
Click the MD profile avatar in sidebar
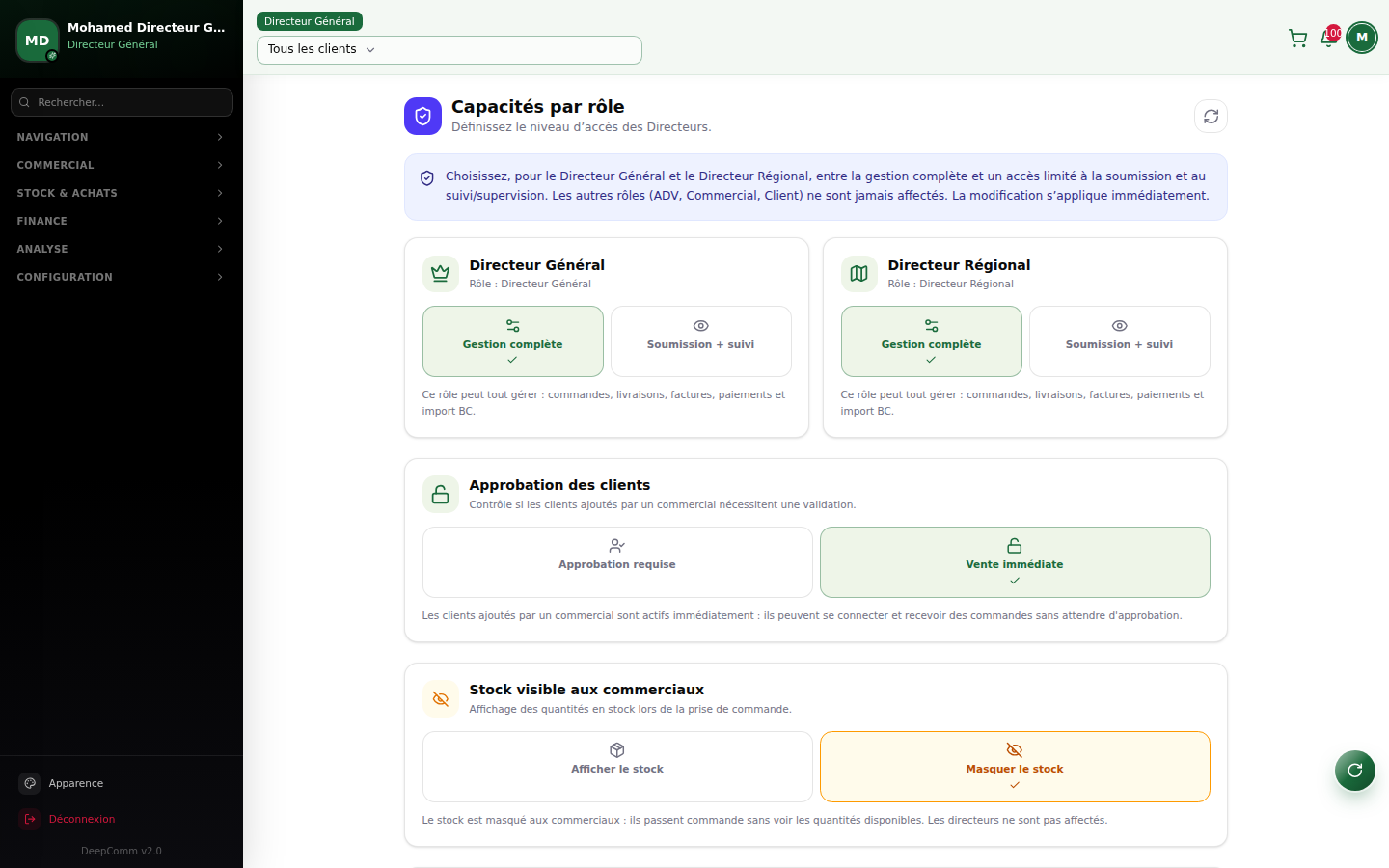click(38, 41)
